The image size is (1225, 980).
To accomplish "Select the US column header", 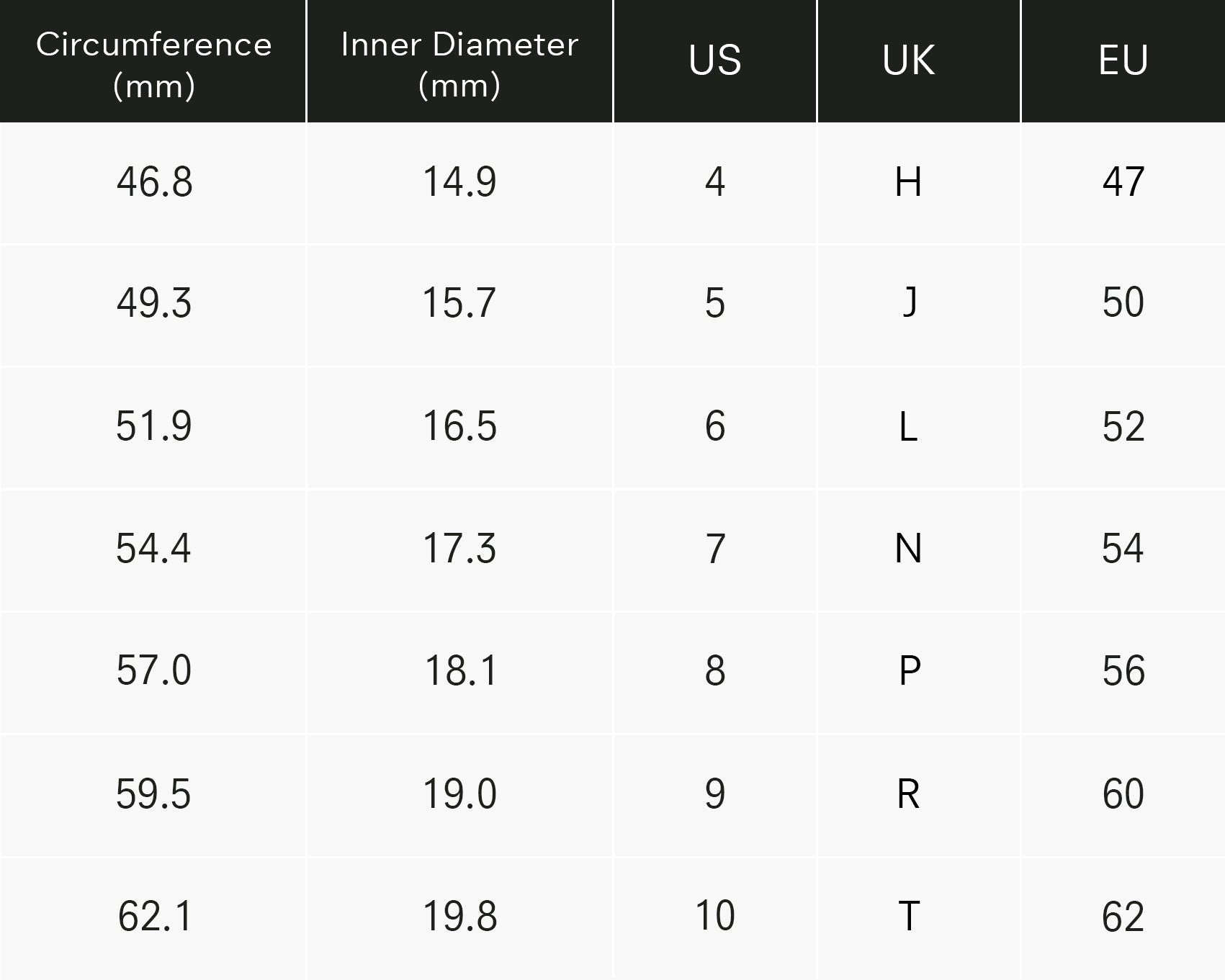I will point(714,60).
